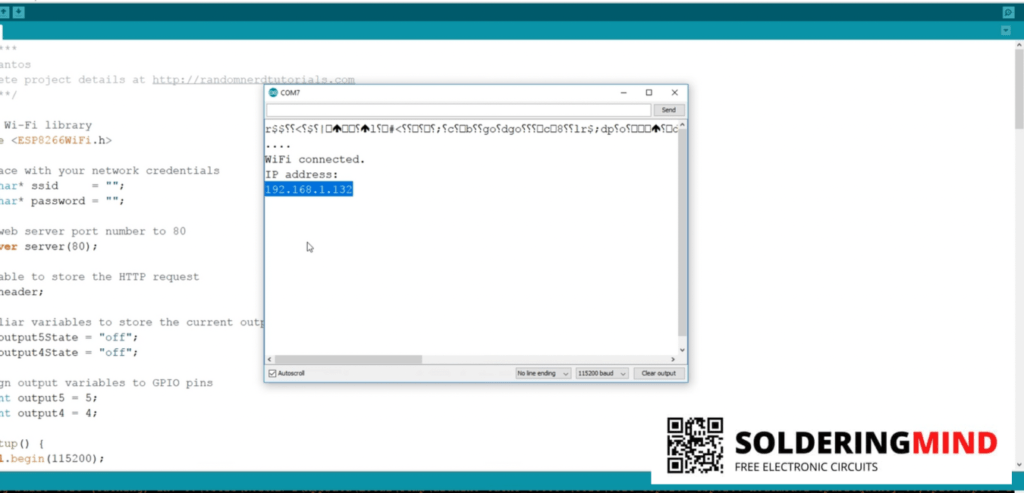Click the serial monitor scroll-right arrow
The height and width of the screenshot is (493, 1024).
[x=673, y=360]
